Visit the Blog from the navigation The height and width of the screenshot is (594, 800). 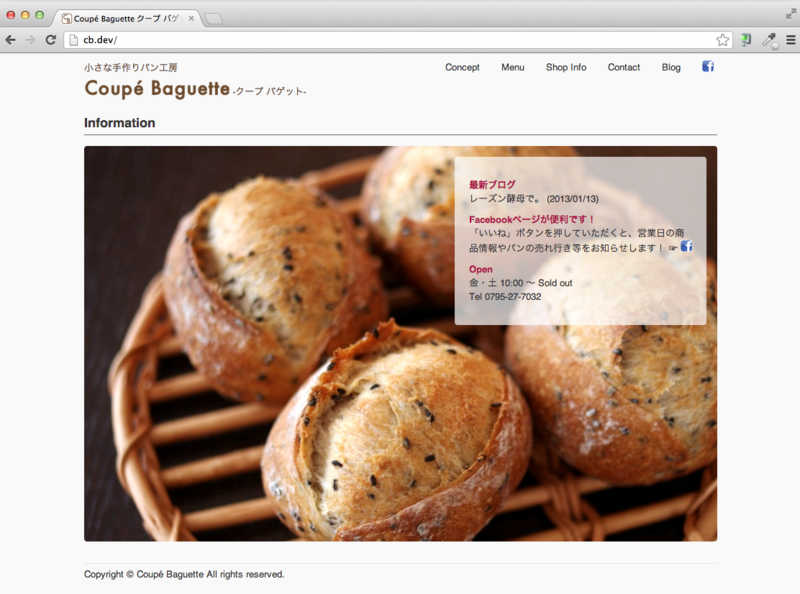670,67
